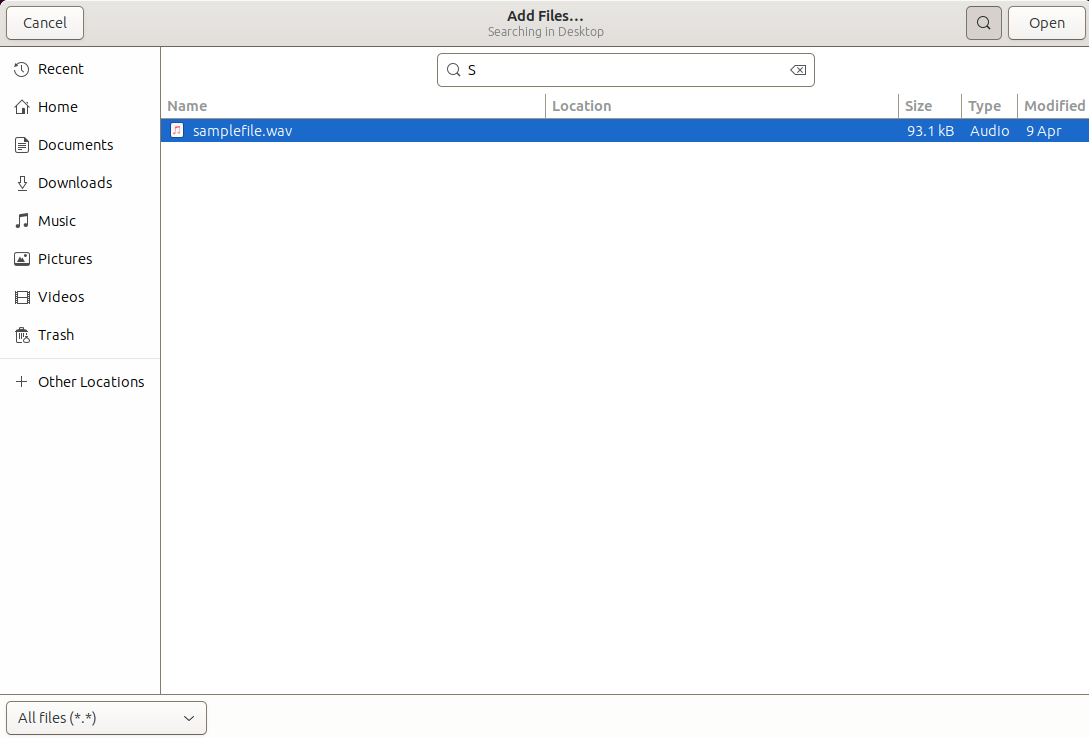Viewport: 1089px width, 738px height.
Task: Click the Cancel button
Action: [x=44, y=22]
